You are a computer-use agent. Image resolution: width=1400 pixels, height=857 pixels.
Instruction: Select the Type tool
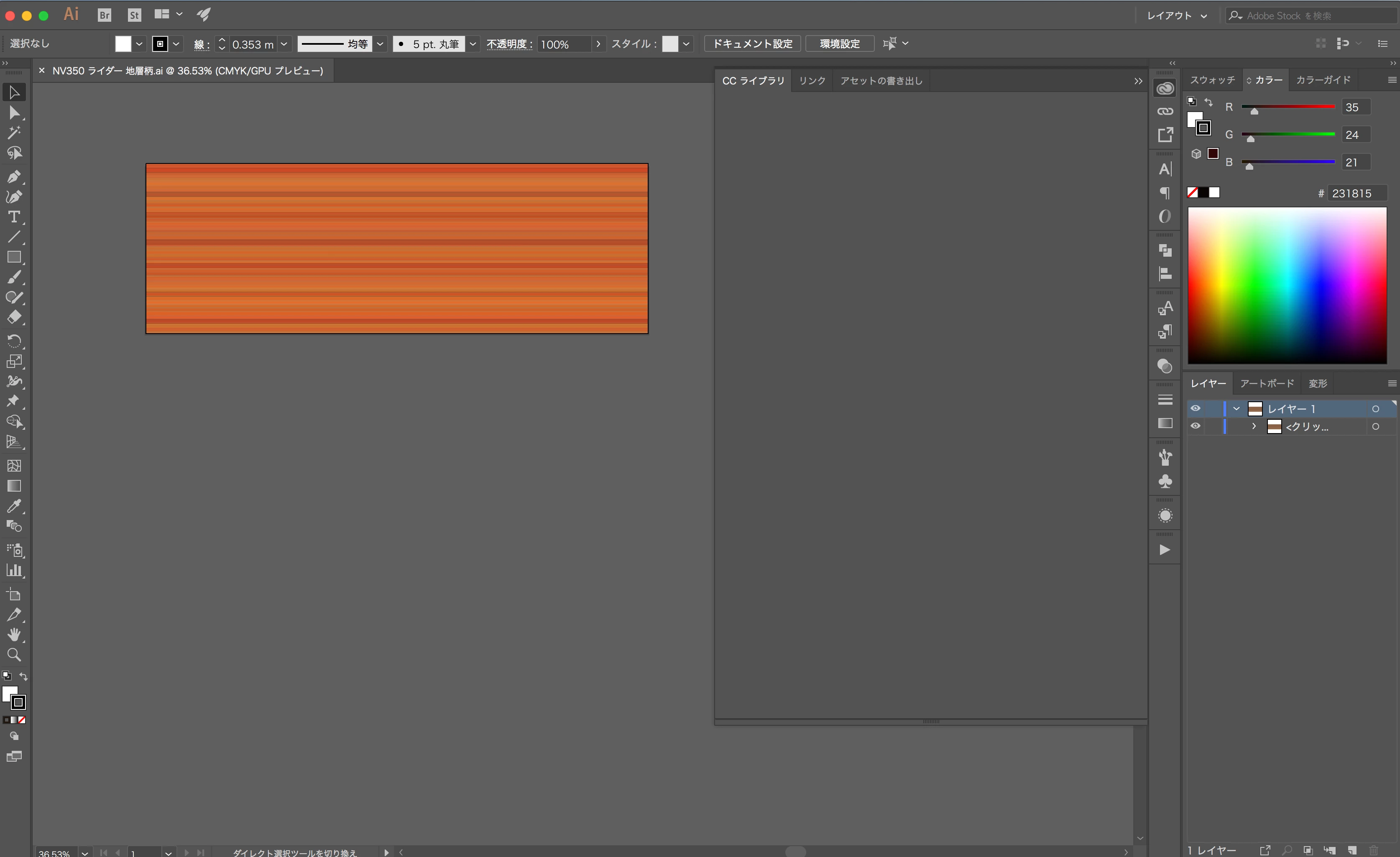[x=14, y=217]
